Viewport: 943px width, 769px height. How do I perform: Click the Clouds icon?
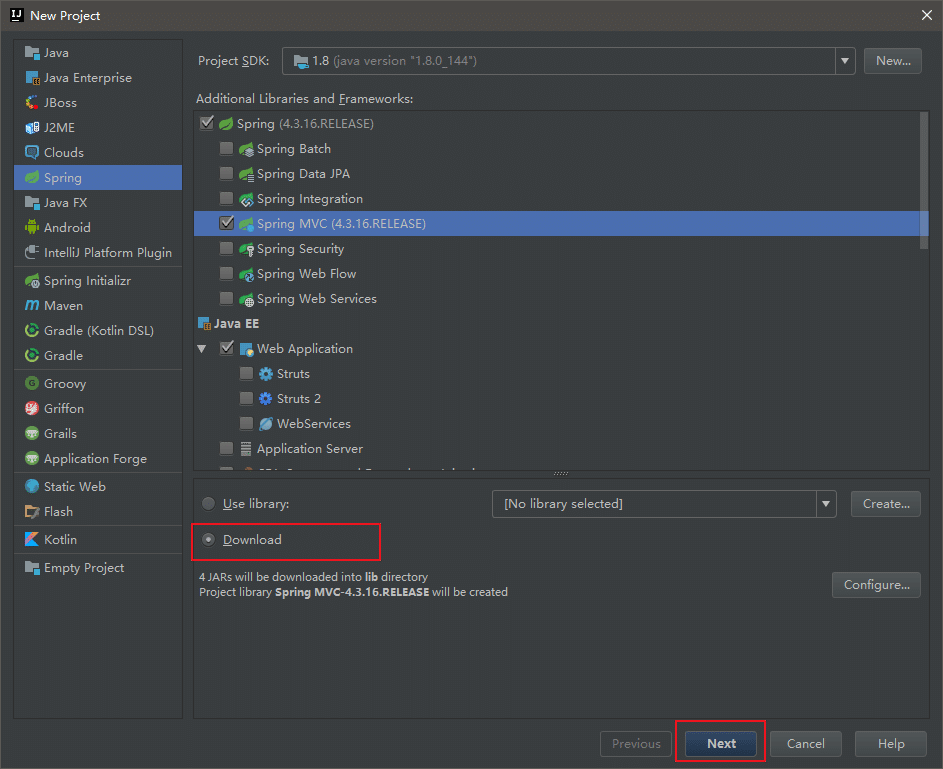pos(32,153)
